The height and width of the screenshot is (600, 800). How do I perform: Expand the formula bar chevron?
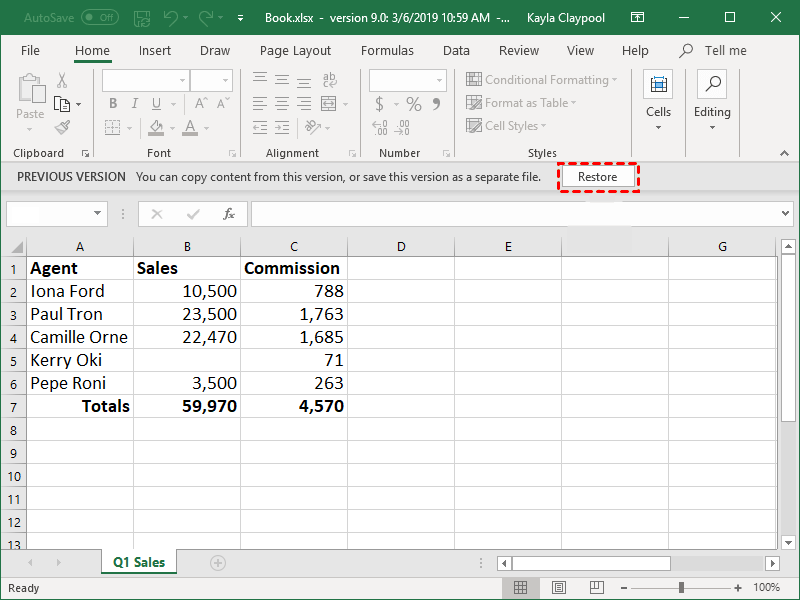[x=785, y=214]
